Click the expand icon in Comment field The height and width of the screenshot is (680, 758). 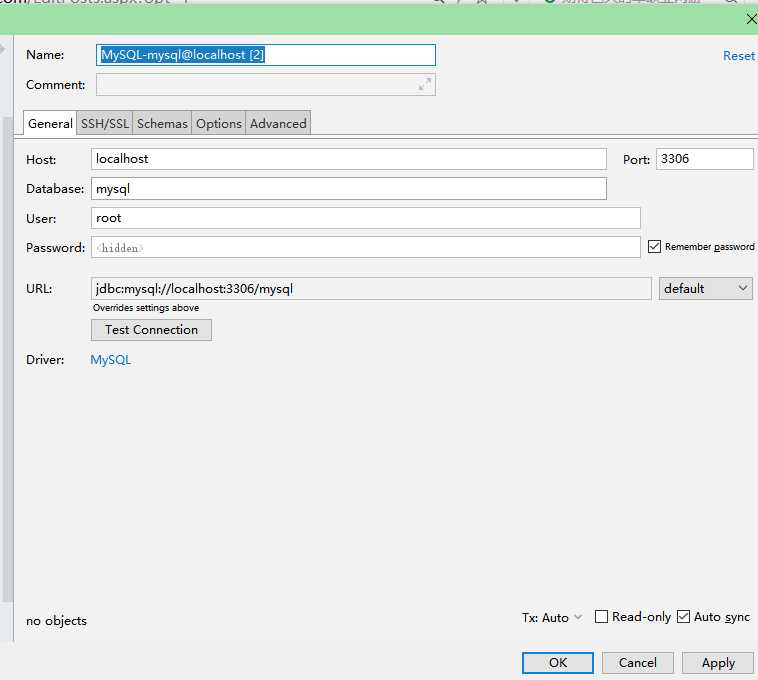424,85
